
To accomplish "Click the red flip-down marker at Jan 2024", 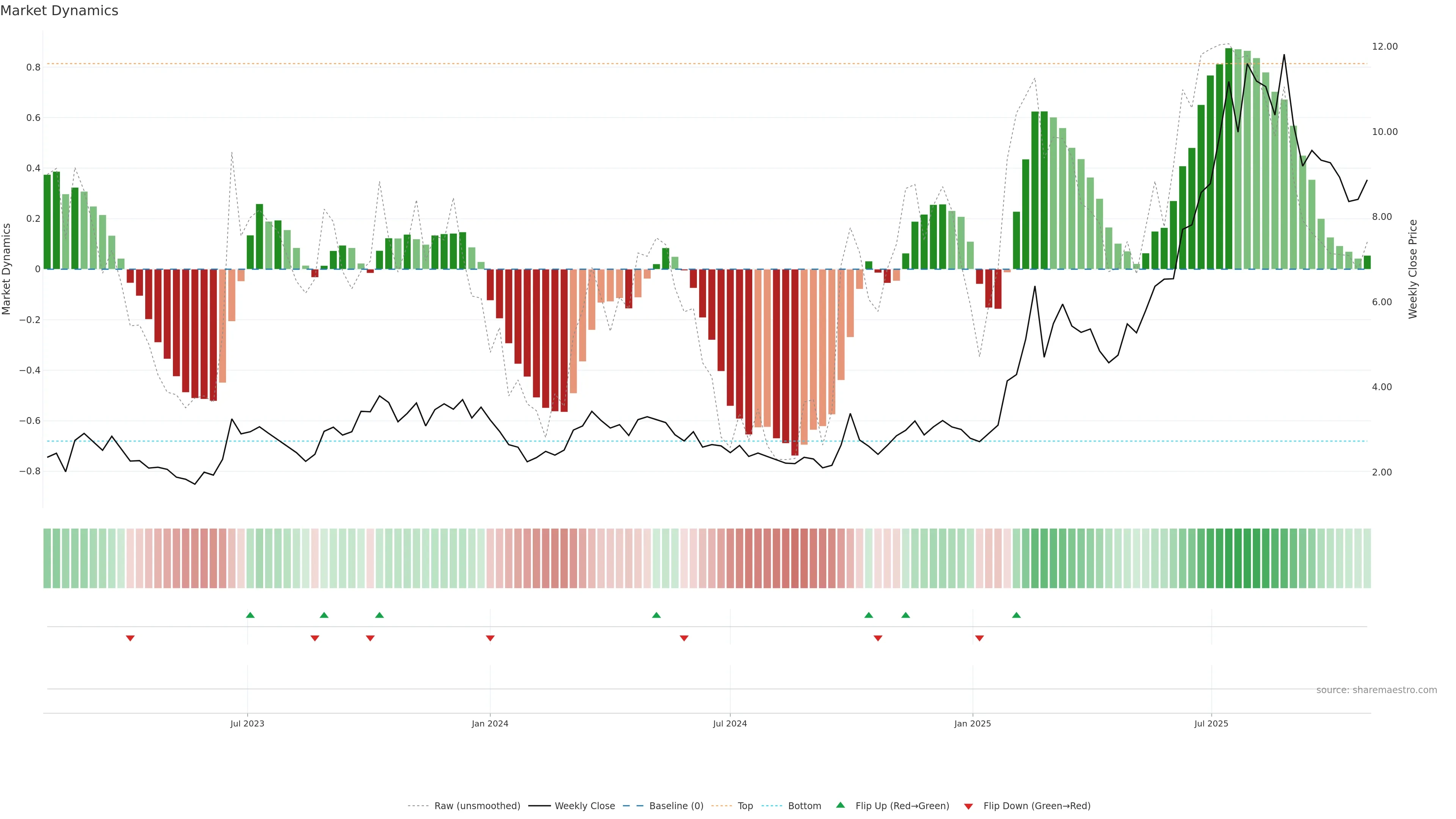I will 490,638.
